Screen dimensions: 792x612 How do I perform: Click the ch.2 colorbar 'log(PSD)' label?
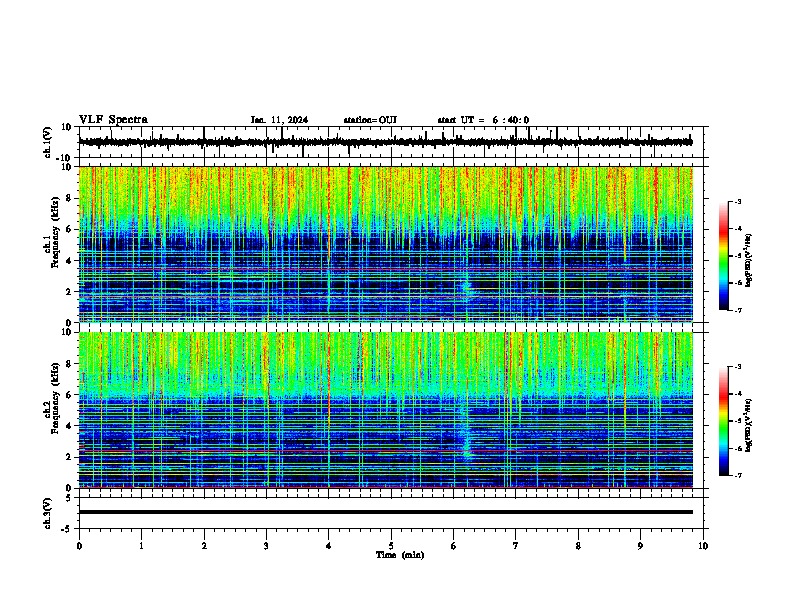(x=749, y=425)
